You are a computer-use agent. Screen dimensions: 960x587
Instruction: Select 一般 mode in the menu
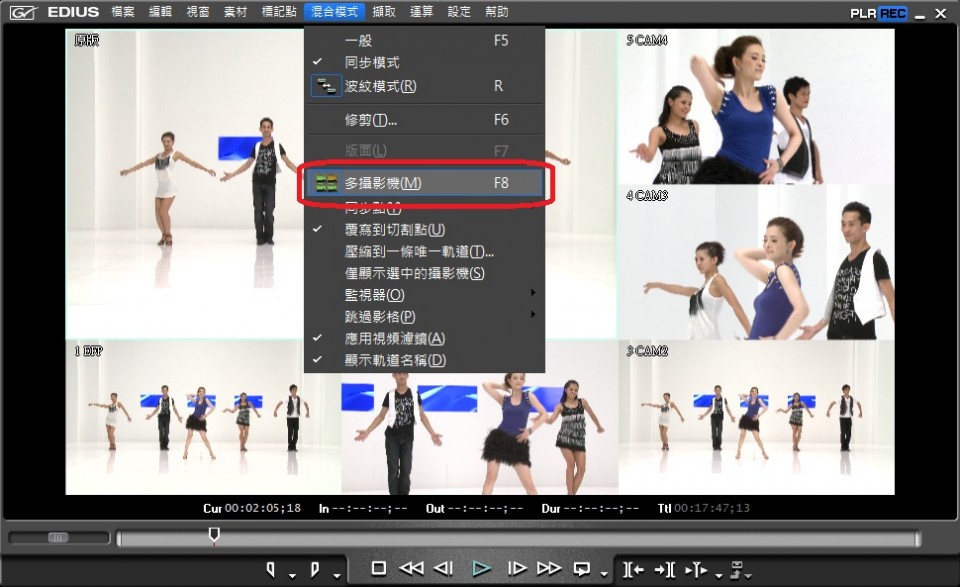point(424,41)
